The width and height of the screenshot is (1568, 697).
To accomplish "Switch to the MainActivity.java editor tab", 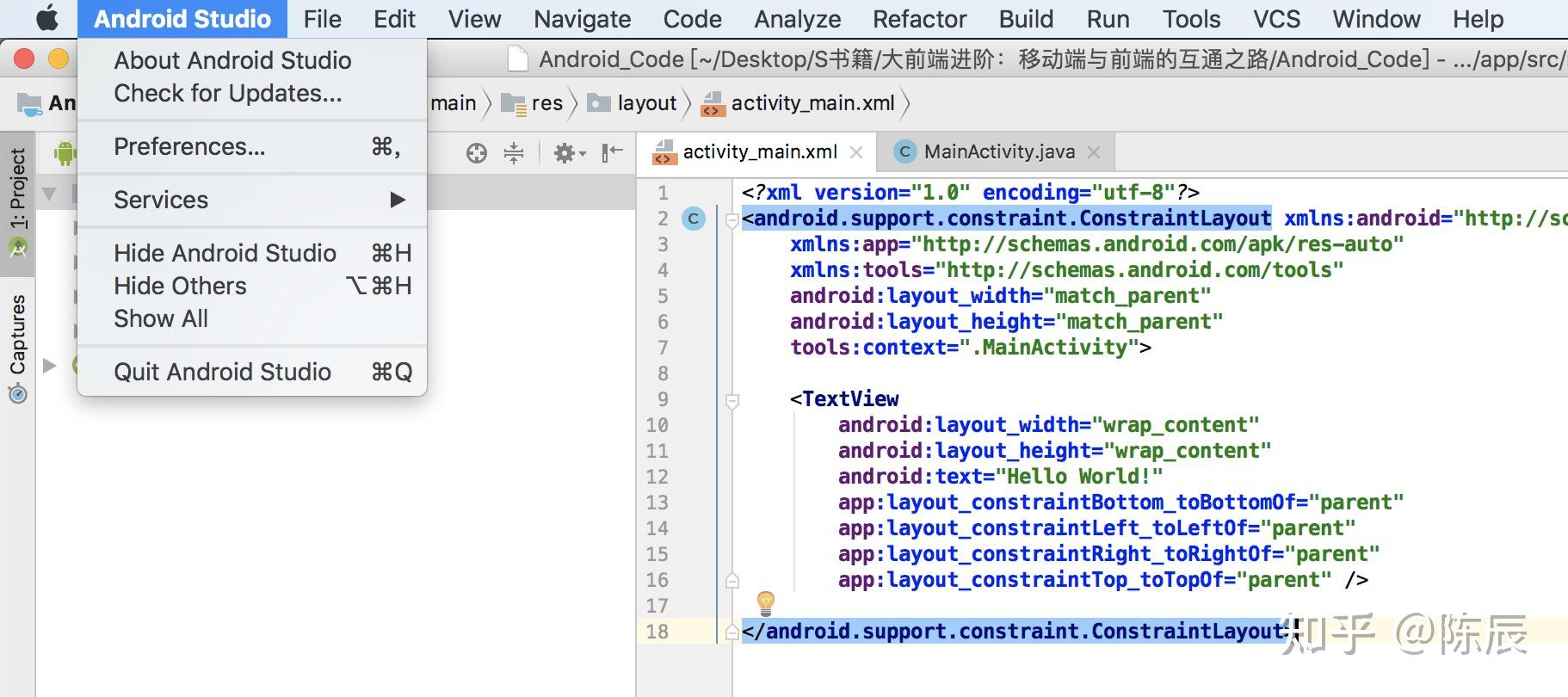I will click(x=997, y=152).
